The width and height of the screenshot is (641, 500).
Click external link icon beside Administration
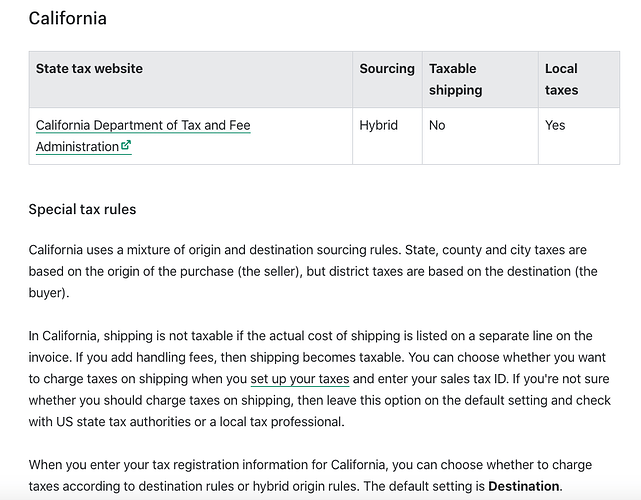pos(126,146)
